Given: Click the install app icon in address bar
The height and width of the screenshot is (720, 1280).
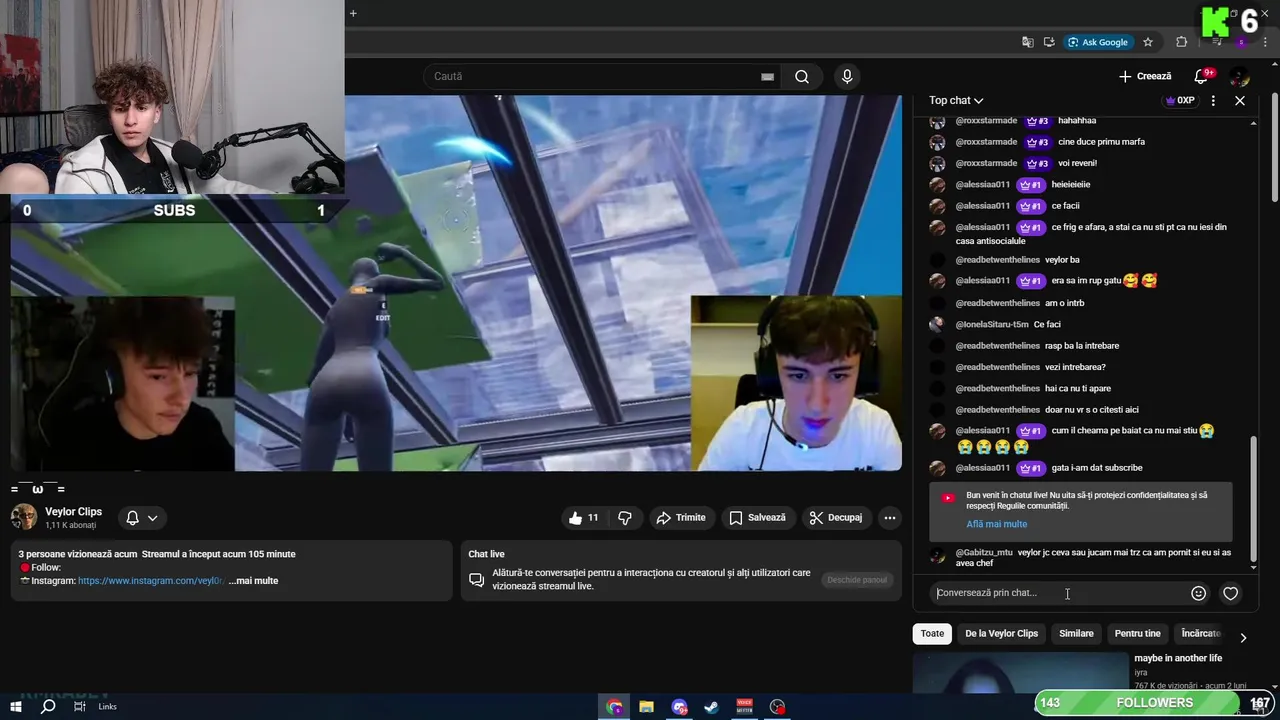Looking at the screenshot, I should coord(1049,42).
